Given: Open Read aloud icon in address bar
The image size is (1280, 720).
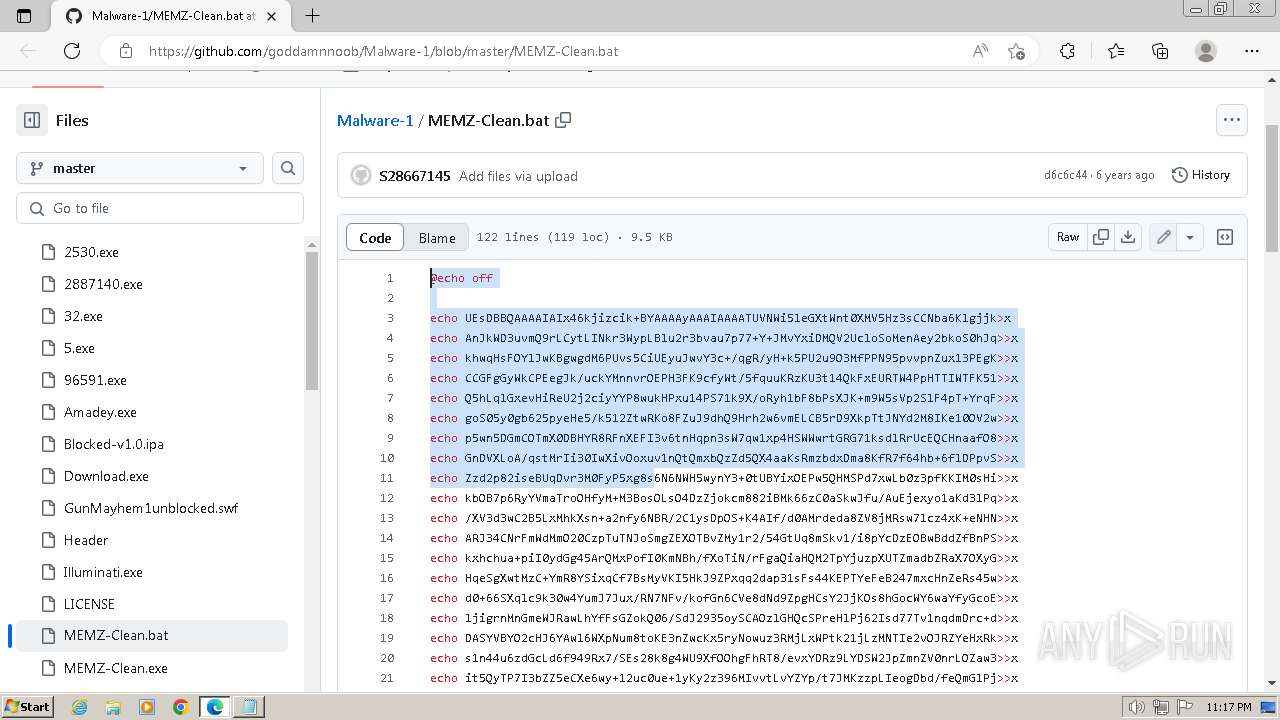Looking at the screenshot, I should click(980, 51).
